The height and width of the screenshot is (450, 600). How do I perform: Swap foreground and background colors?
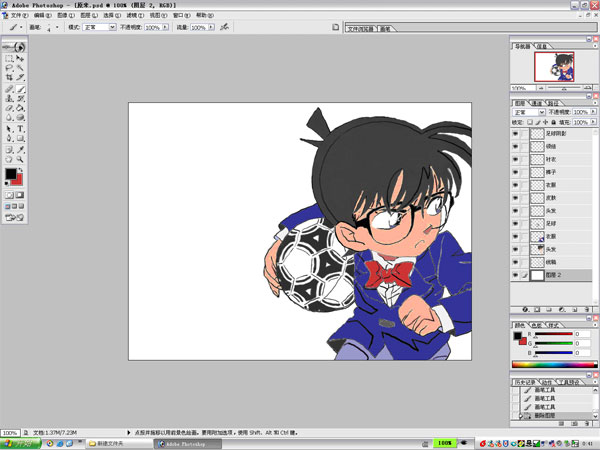click(x=21, y=170)
